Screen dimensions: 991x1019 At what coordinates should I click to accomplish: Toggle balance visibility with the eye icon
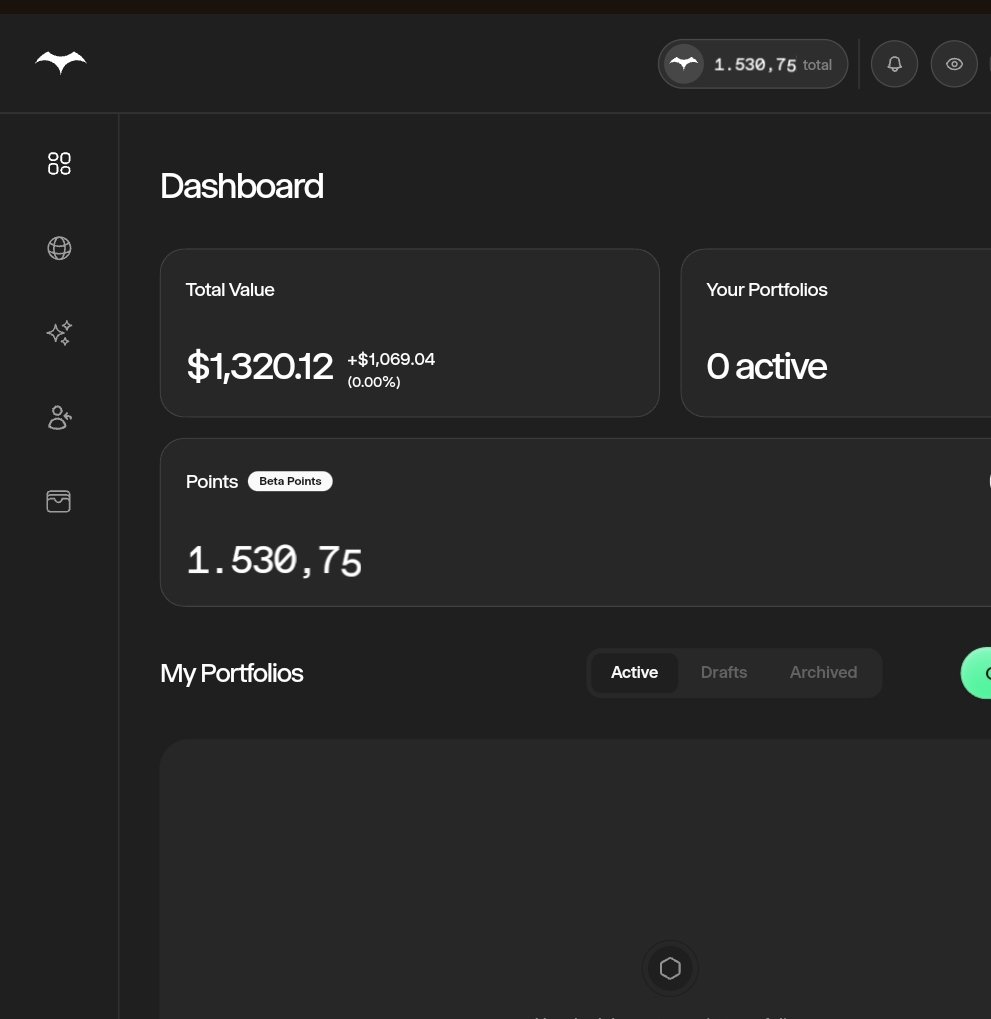point(954,64)
